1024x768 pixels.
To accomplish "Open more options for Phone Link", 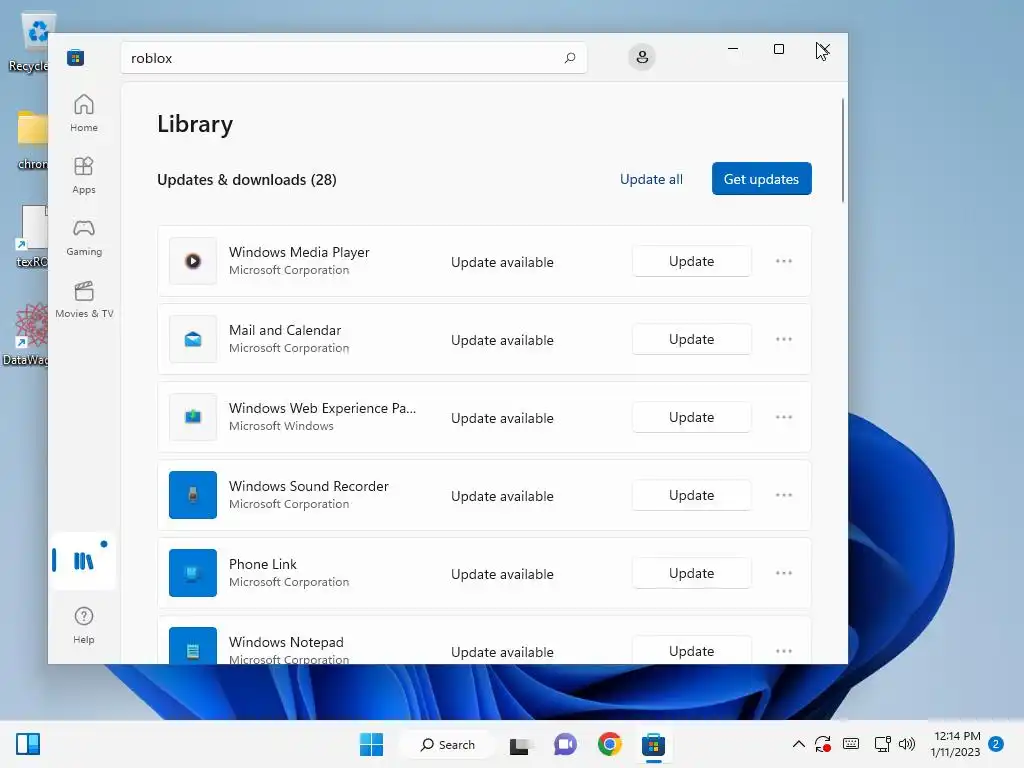I will [x=784, y=573].
